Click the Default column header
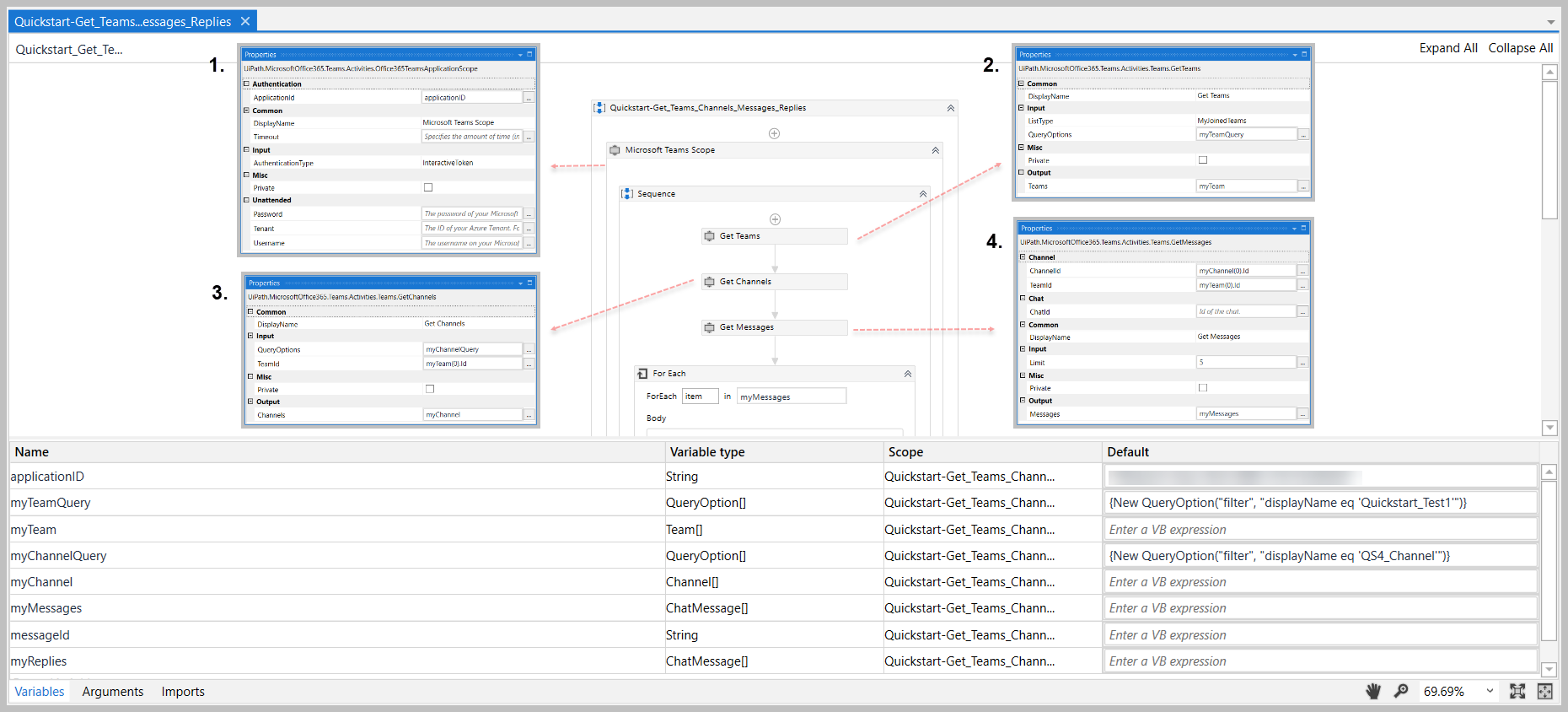Viewport: 1568px width, 712px height. click(1320, 452)
